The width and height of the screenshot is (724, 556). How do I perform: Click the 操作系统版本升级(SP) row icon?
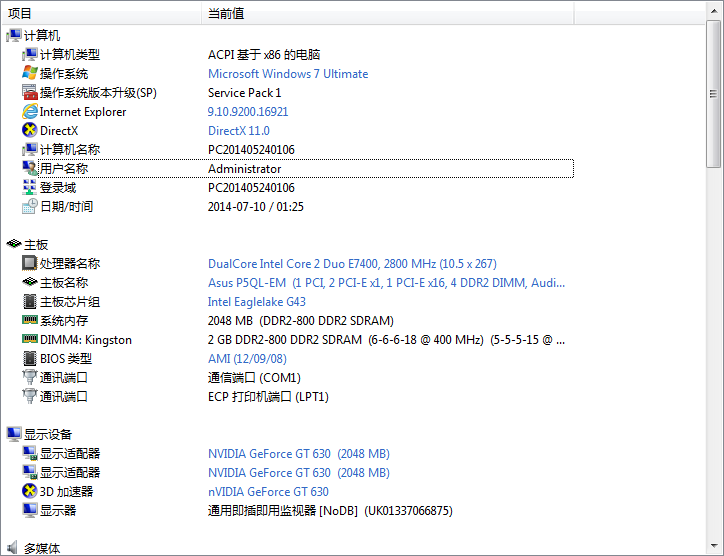pos(30,92)
